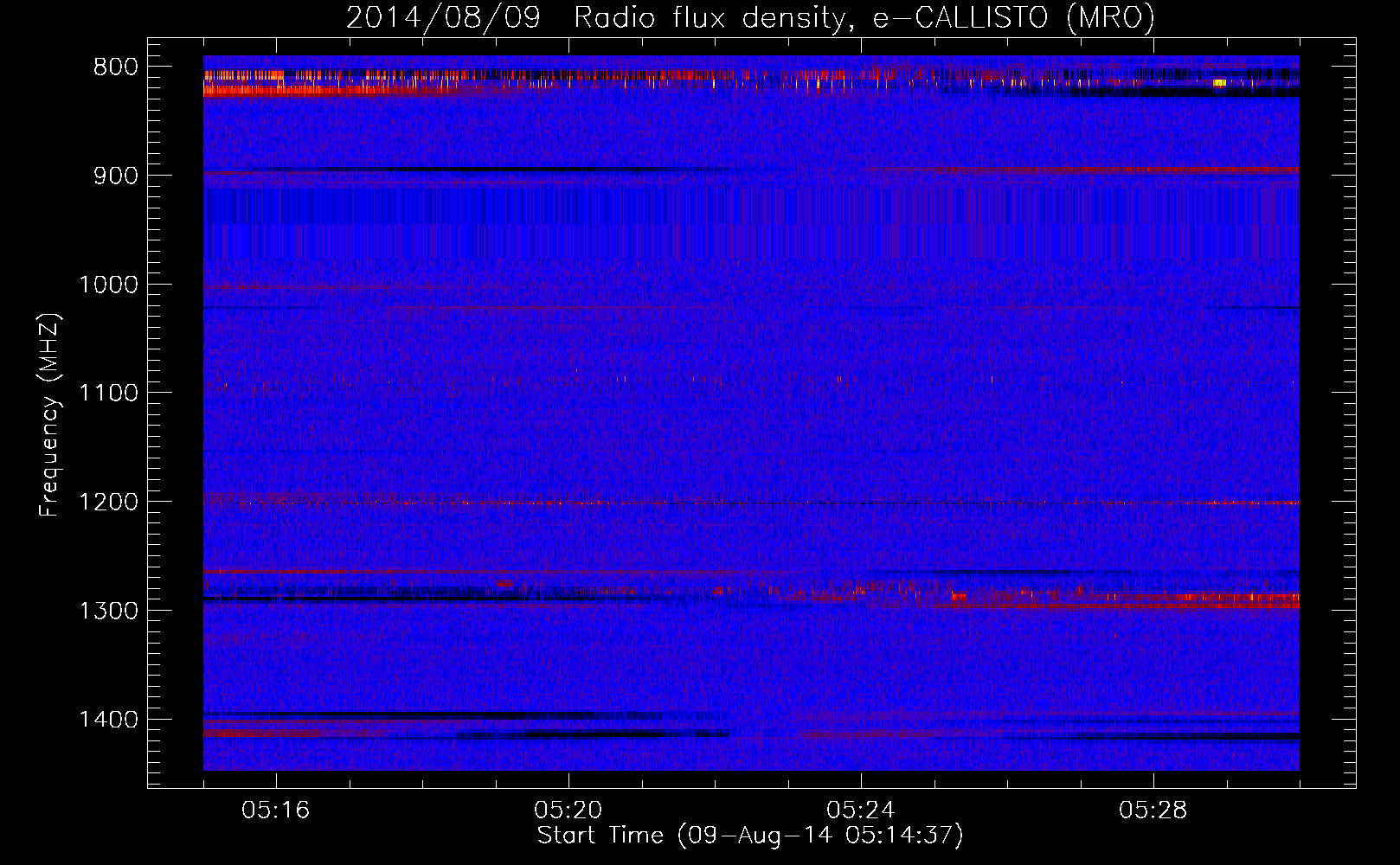Click the plot title "2014/08/09 Radio flux density, e-CALLISTO (MRO)"

click(750, 17)
